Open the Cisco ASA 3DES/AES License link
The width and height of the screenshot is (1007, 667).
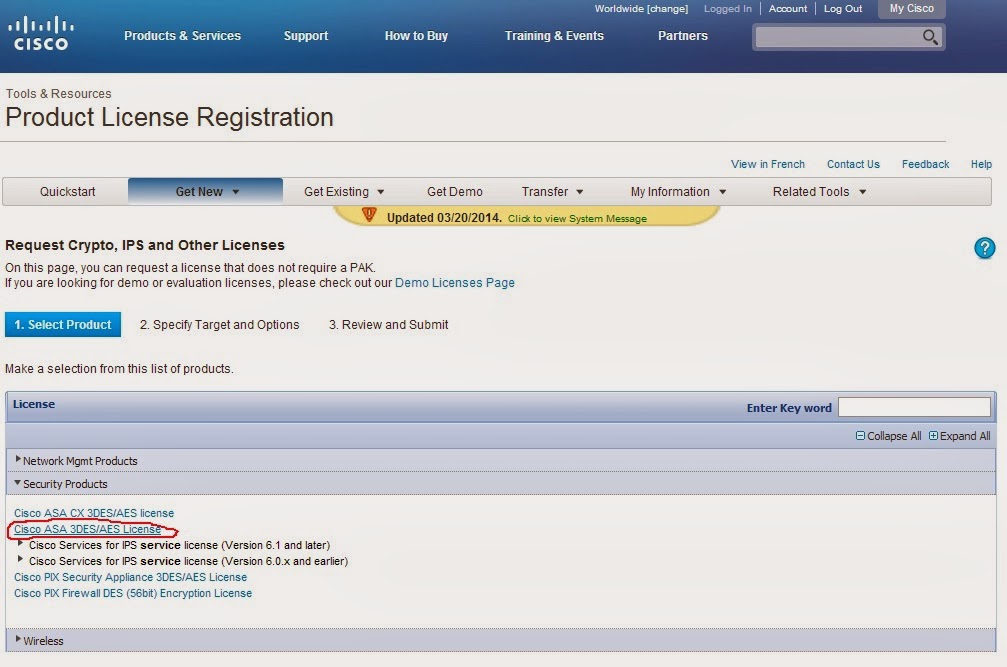[87, 529]
